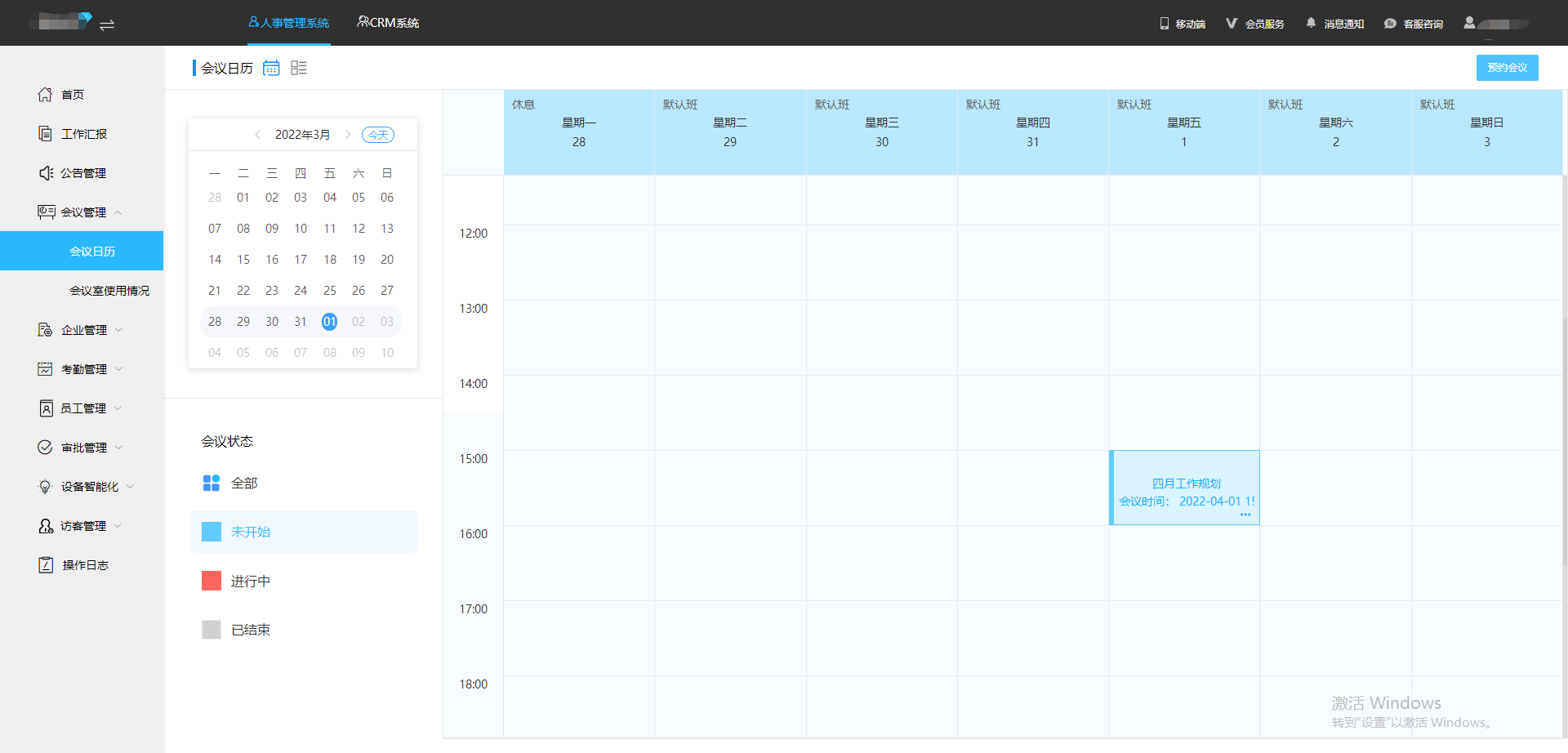
Task: Go to home page icon
Action: click(x=45, y=95)
